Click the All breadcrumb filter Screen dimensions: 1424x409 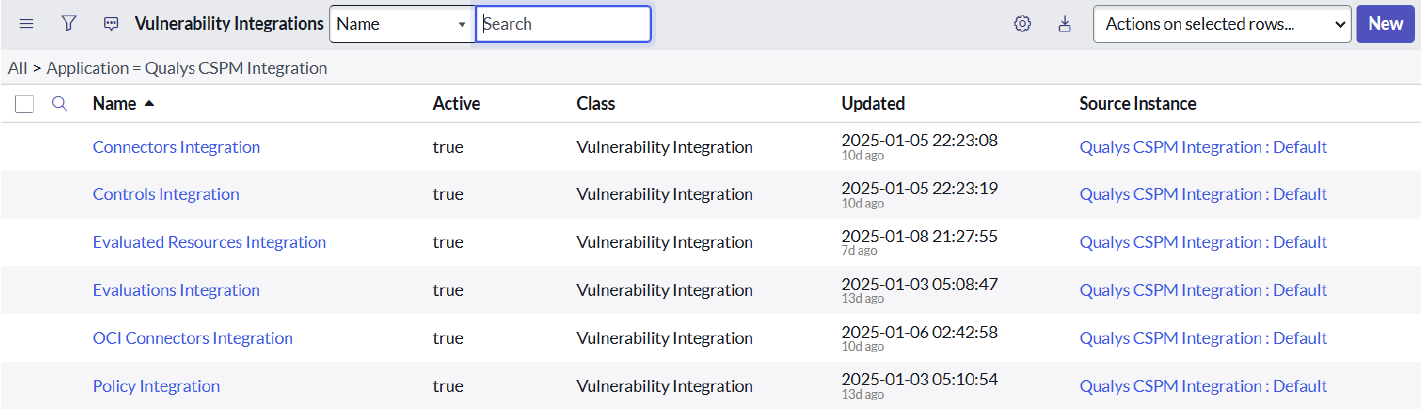(x=17, y=68)
